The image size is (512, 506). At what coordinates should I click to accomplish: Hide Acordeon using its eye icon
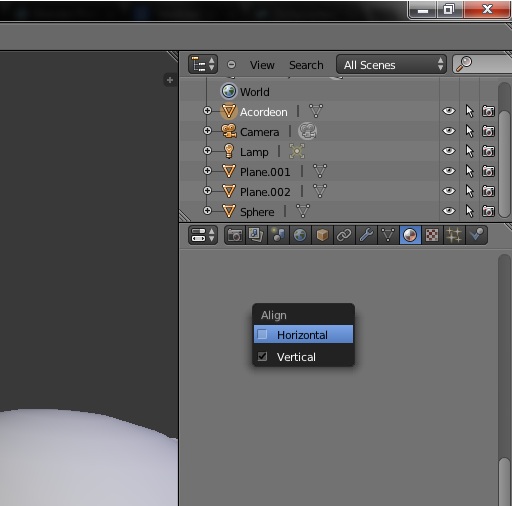click(x=449, y=111)
